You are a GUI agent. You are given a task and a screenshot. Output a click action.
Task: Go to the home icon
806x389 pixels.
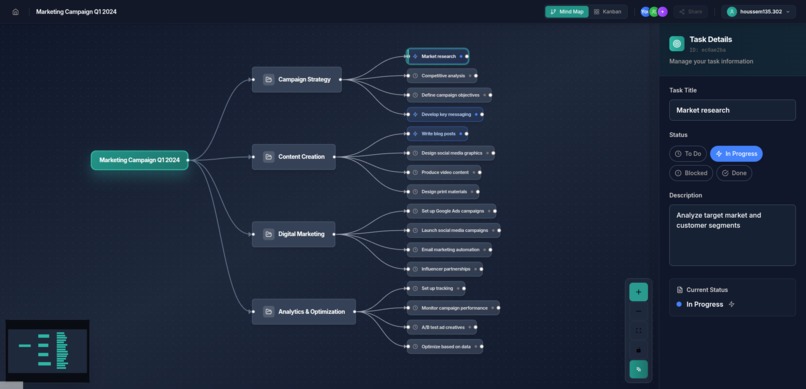pyautogui.click(x=15, y=11)
